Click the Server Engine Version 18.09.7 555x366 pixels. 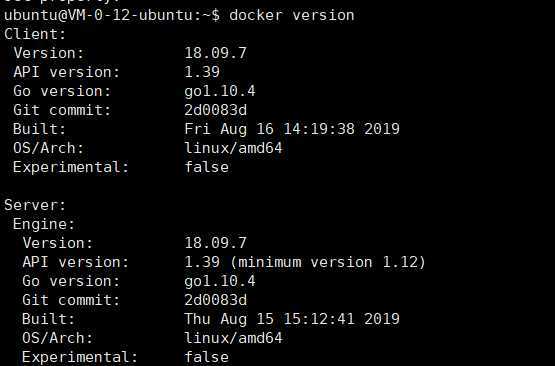tap(215, 243)
